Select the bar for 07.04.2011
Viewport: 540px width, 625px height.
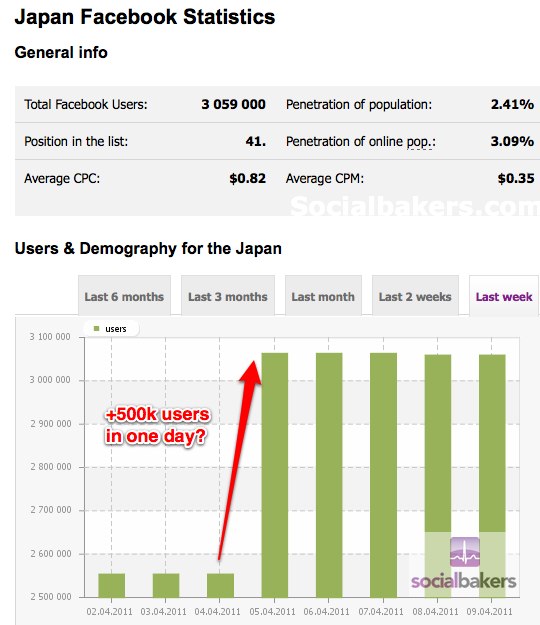[x=383, y=475]
